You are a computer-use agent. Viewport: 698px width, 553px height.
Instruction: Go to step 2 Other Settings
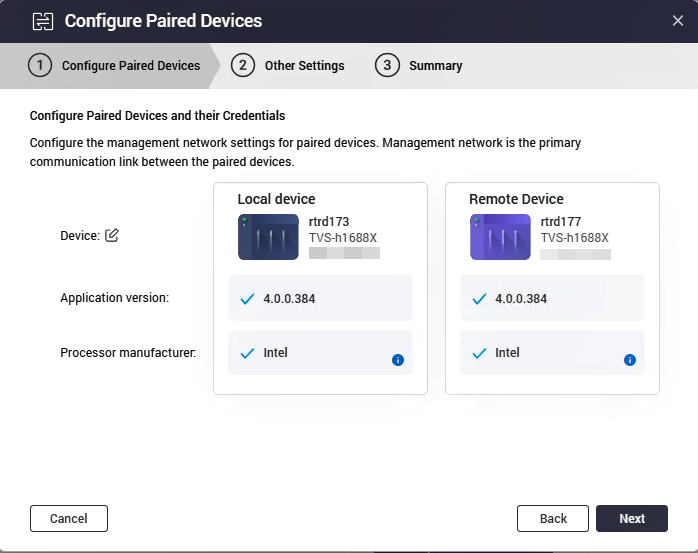pyautogui.click(x=289, y=66)
